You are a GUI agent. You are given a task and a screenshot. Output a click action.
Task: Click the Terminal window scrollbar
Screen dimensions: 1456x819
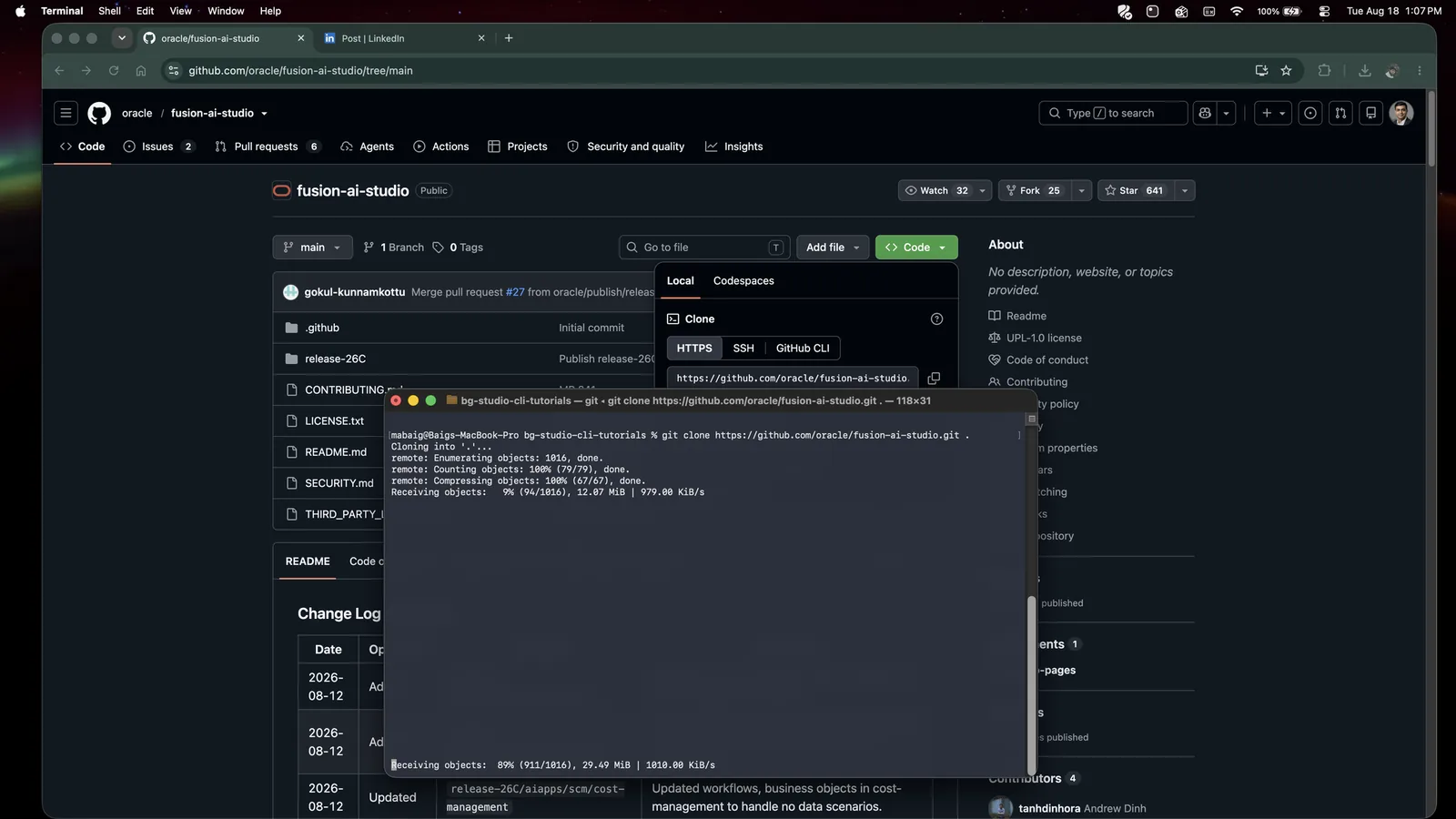point(1031,684)
